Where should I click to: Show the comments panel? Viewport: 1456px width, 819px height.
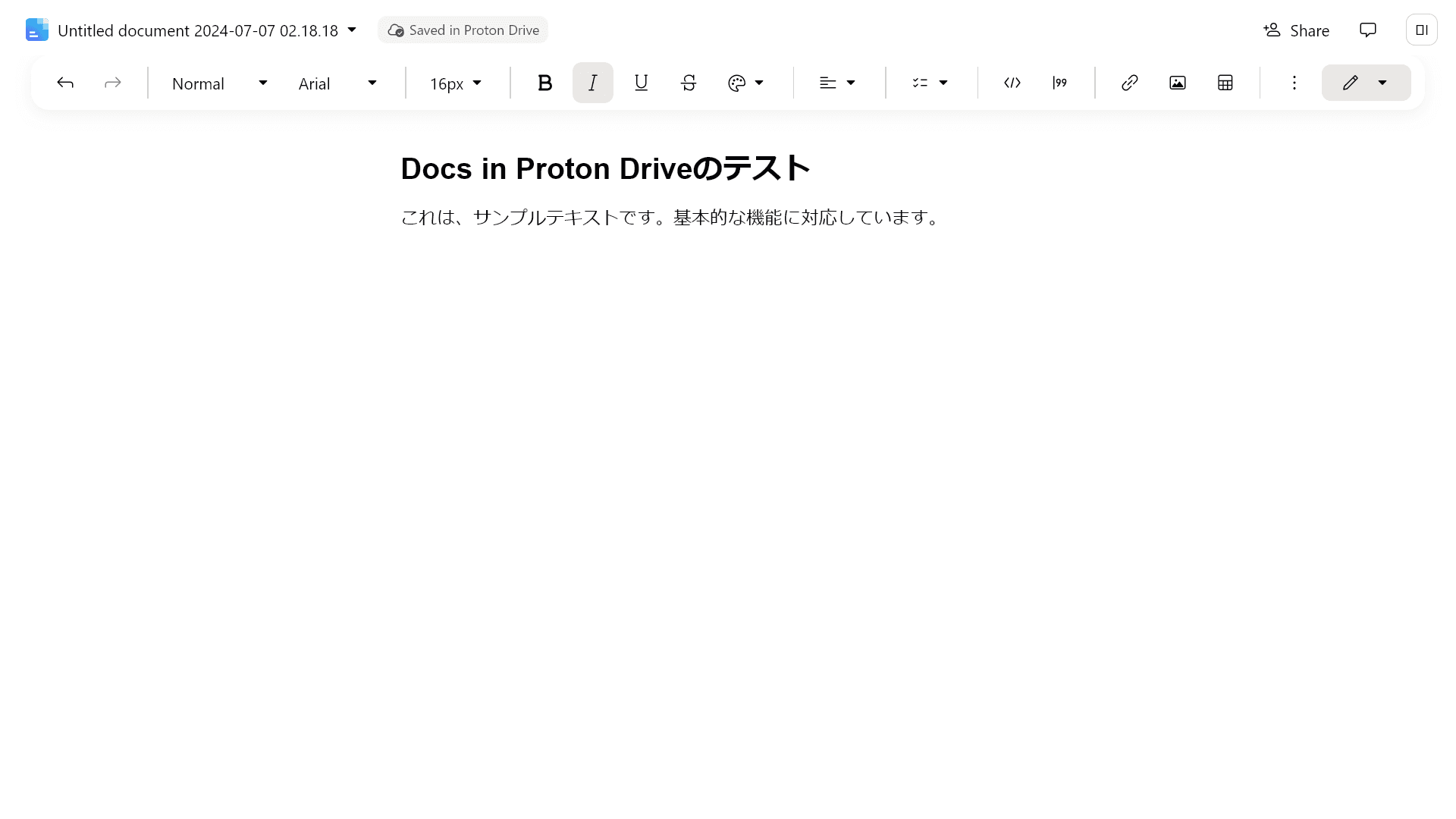(1367, 30)
